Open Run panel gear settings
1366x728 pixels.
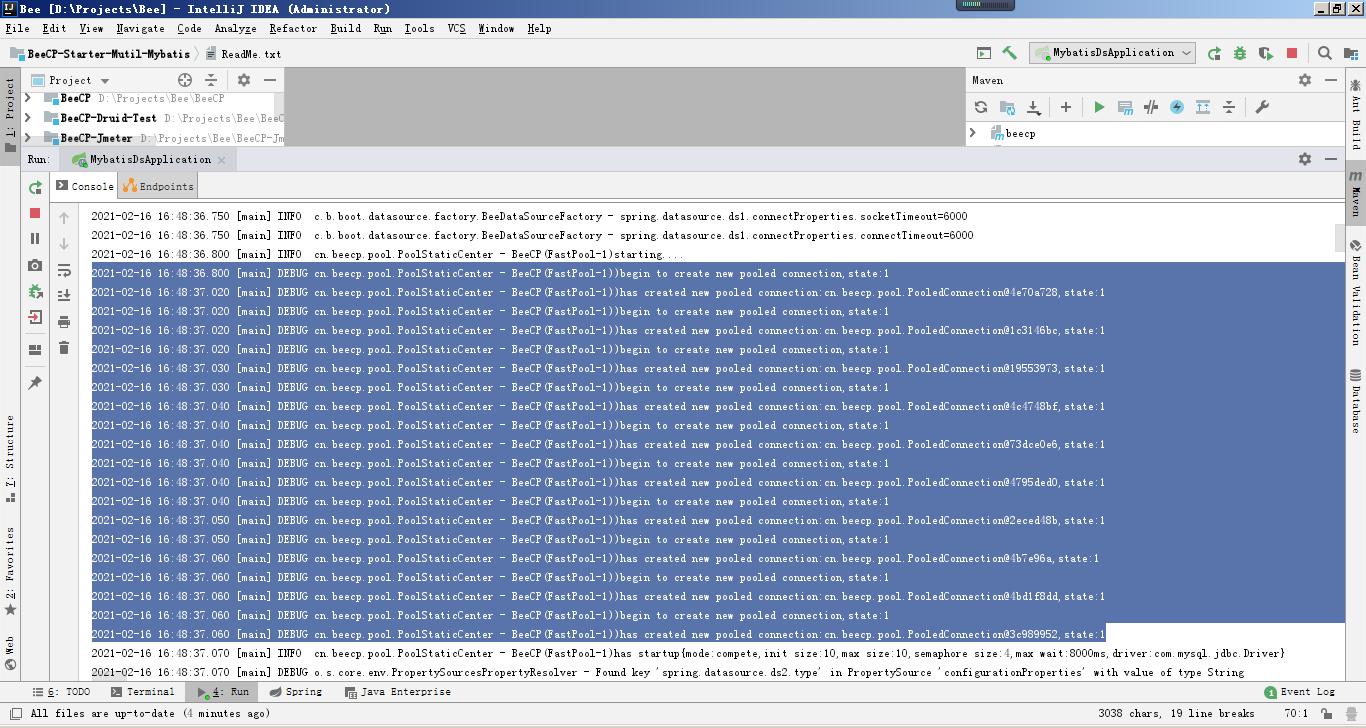pos(1305,159)
